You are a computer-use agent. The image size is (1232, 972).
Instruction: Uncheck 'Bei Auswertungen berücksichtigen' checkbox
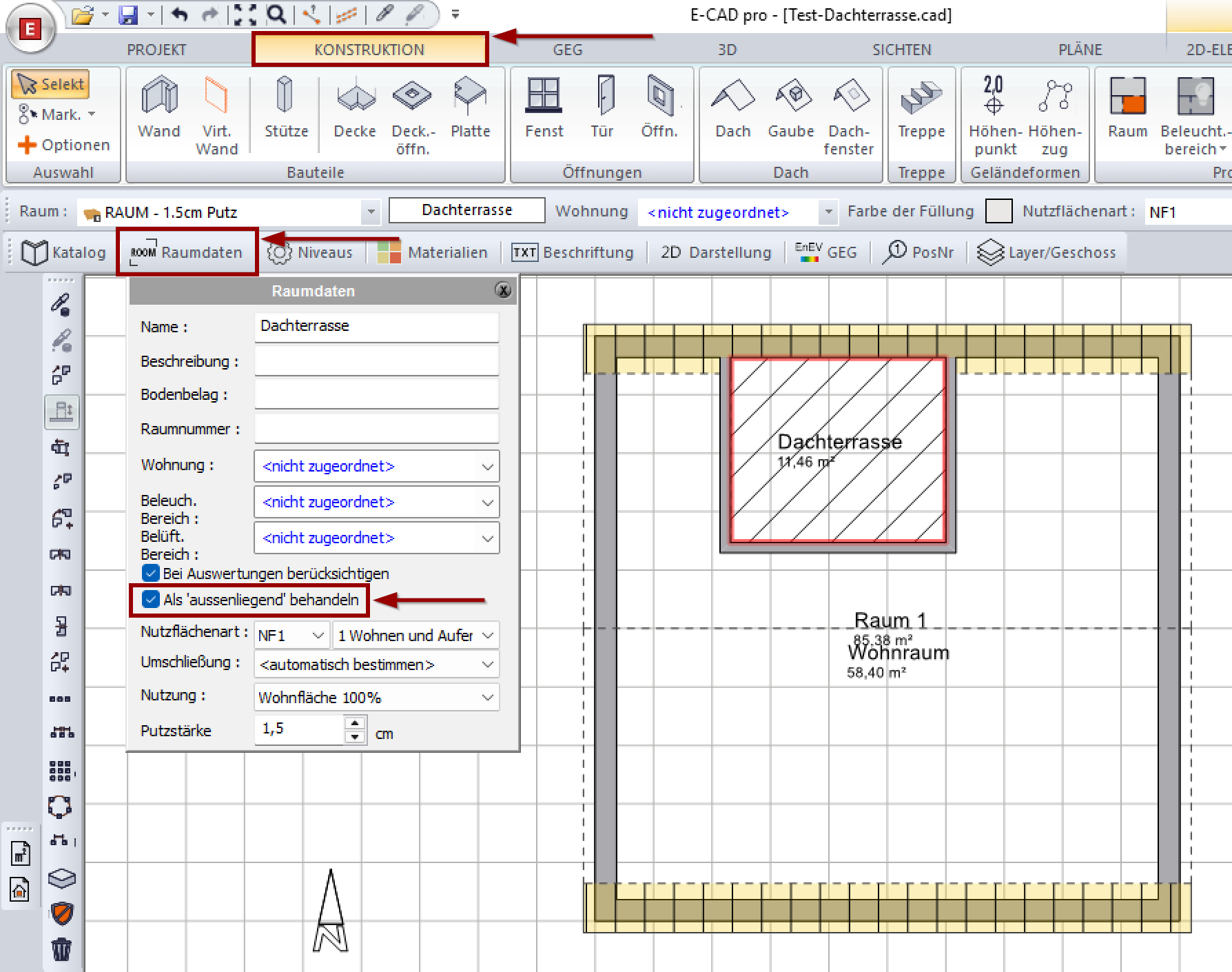[x=151, y=574]
